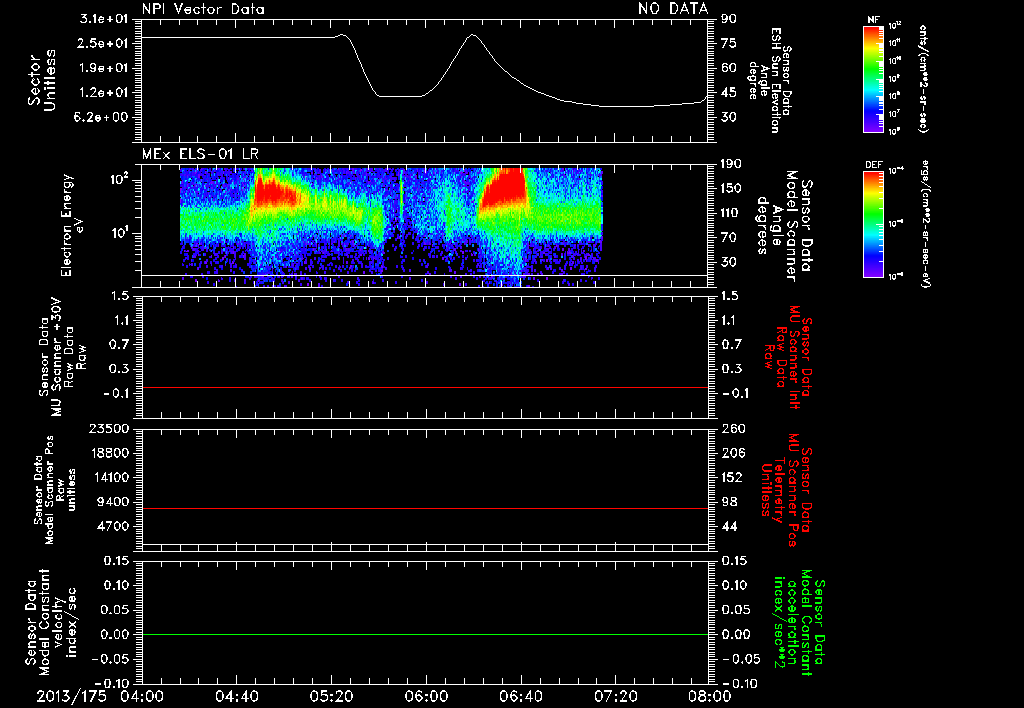This screenshot has height=708, width=1024.
Task: Click the sun elevation peak near 06:20
Action: 472,35
